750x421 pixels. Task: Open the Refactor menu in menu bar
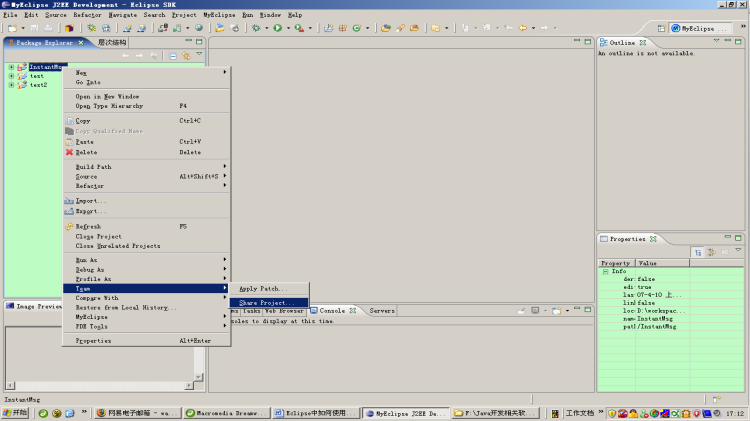pos(87,15)
